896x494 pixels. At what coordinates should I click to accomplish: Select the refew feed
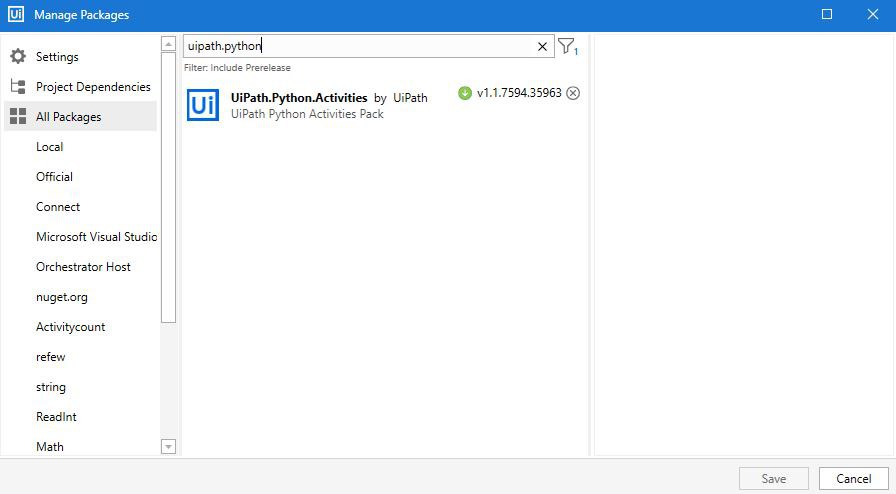[50, 357]
